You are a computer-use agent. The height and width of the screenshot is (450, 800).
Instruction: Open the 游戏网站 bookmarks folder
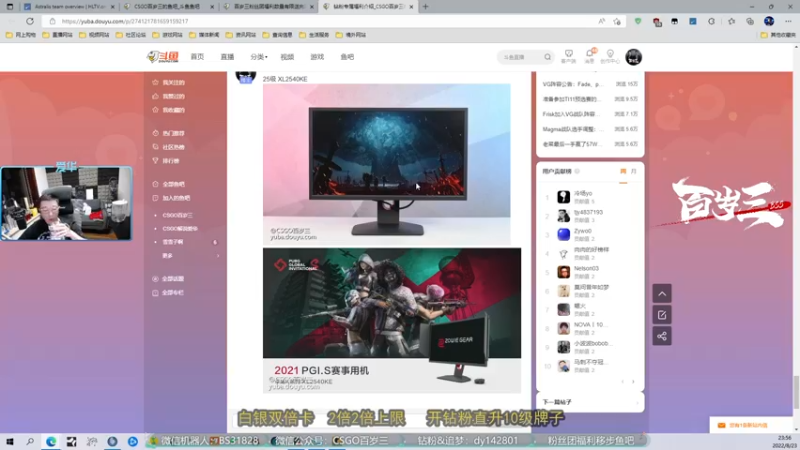(x=168, y=35)
